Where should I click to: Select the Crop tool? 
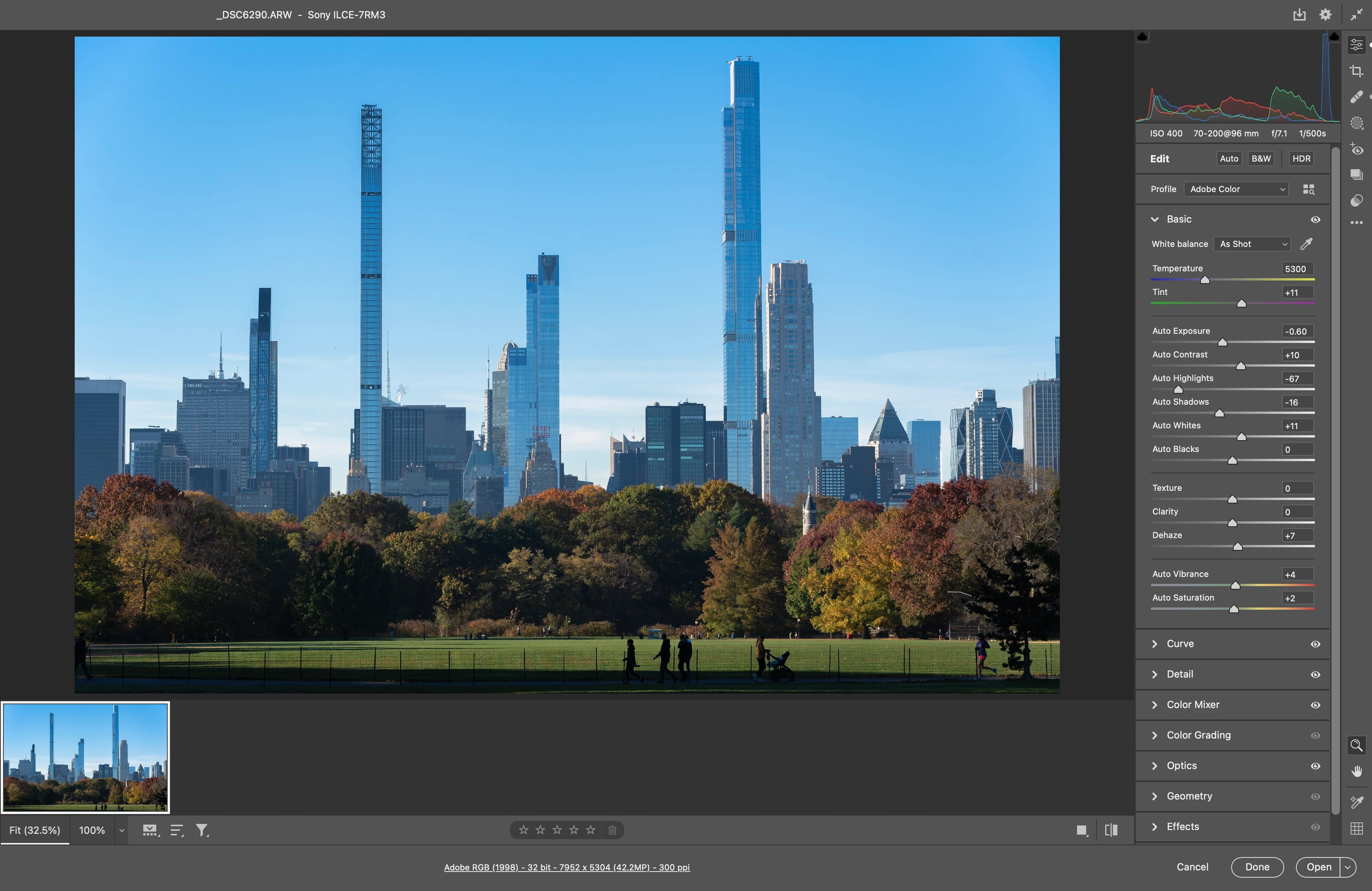[1356, 71]
